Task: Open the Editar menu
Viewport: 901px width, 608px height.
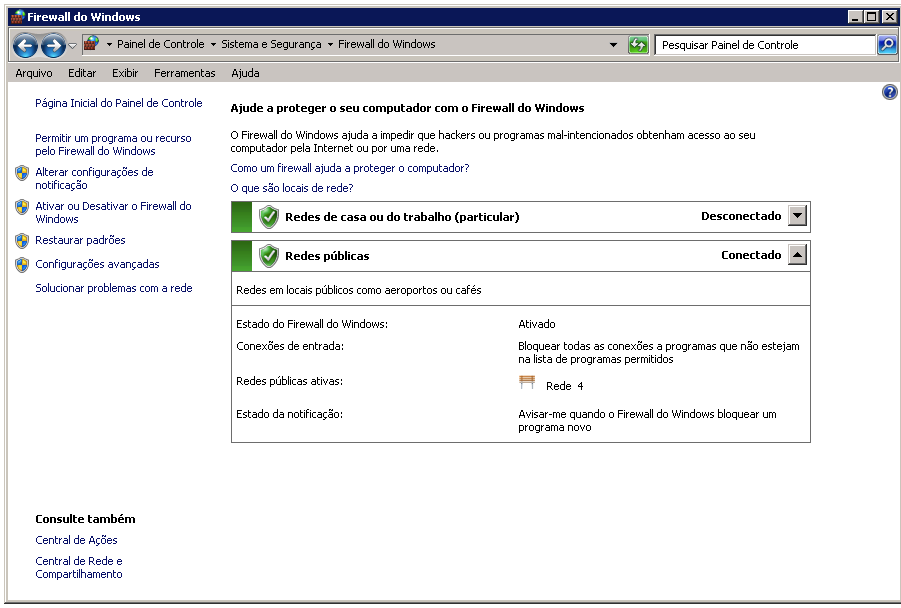Action: [x=82, y=73]
